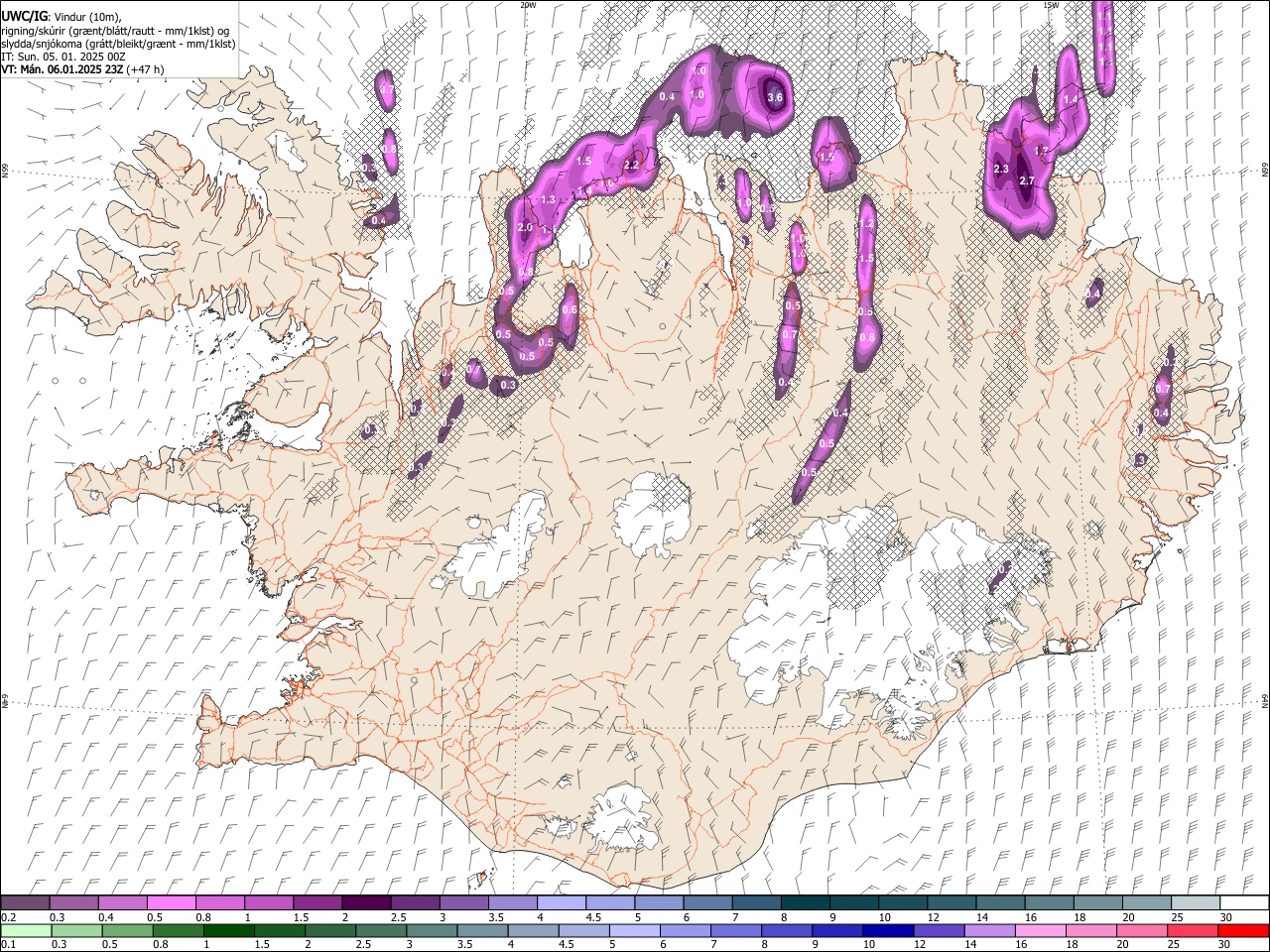Click the 66N latitude label on the right edge
This screenshot has height=952, width=1270.
(1265, 172)
